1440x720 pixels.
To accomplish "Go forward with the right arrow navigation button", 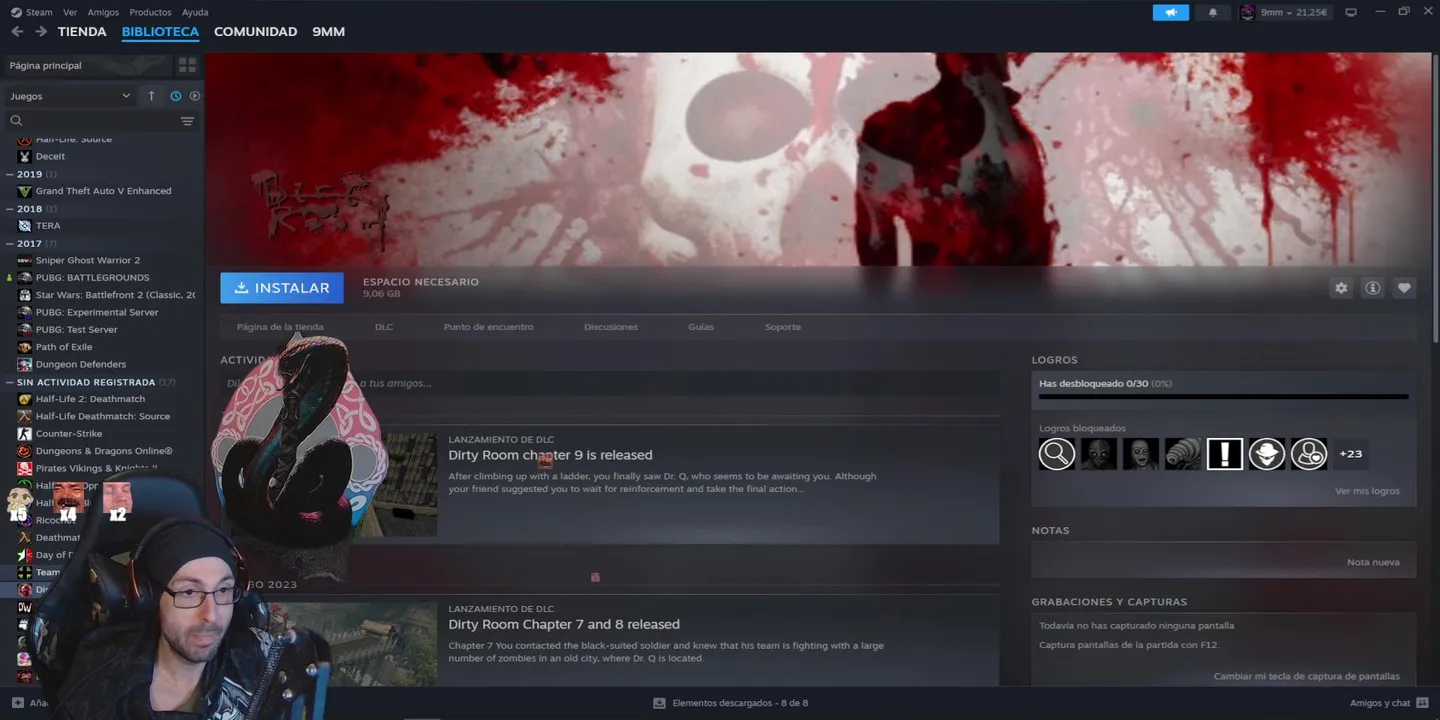I will tap(41, 32).
